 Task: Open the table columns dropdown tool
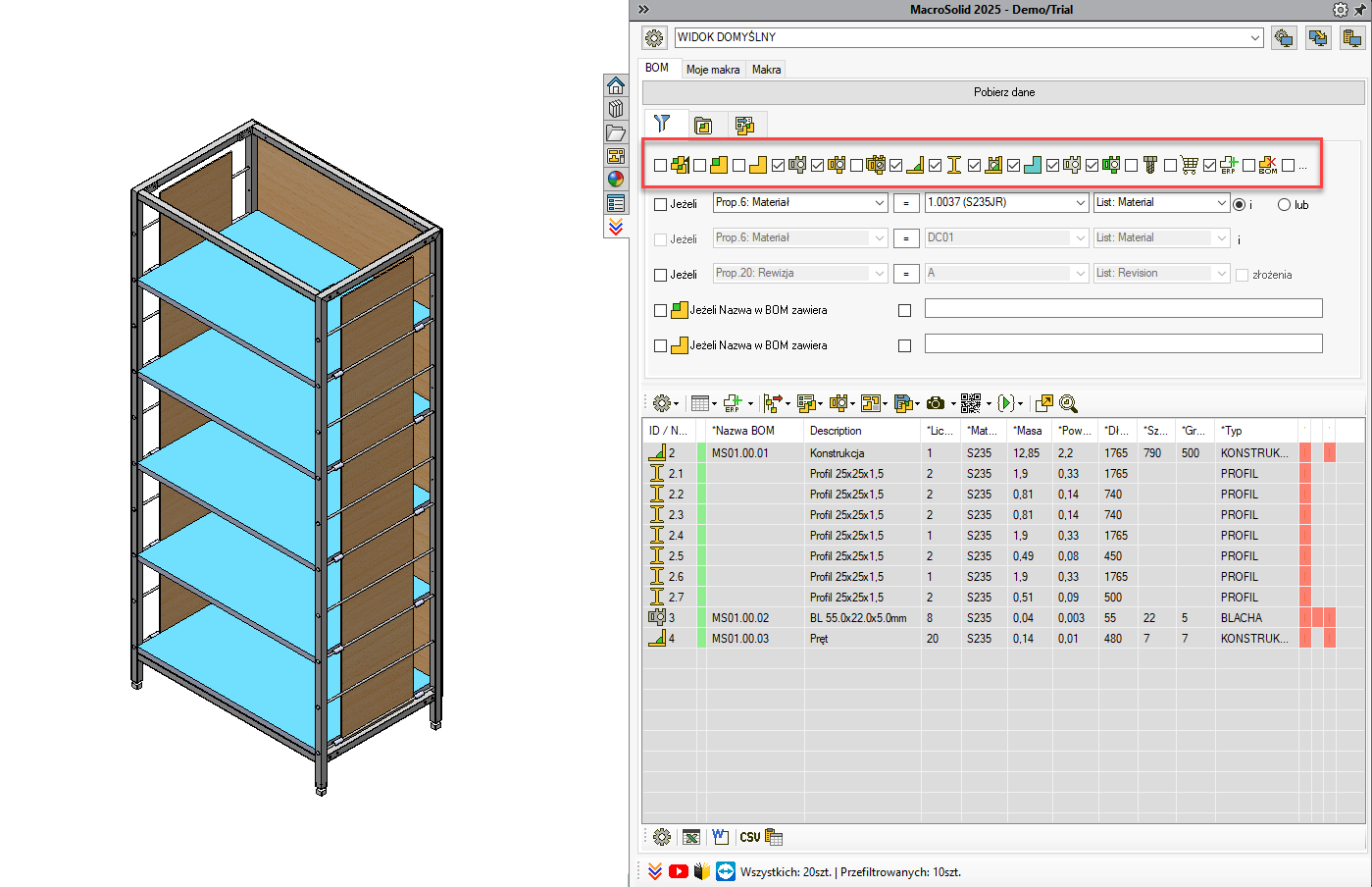pos(703,403)
